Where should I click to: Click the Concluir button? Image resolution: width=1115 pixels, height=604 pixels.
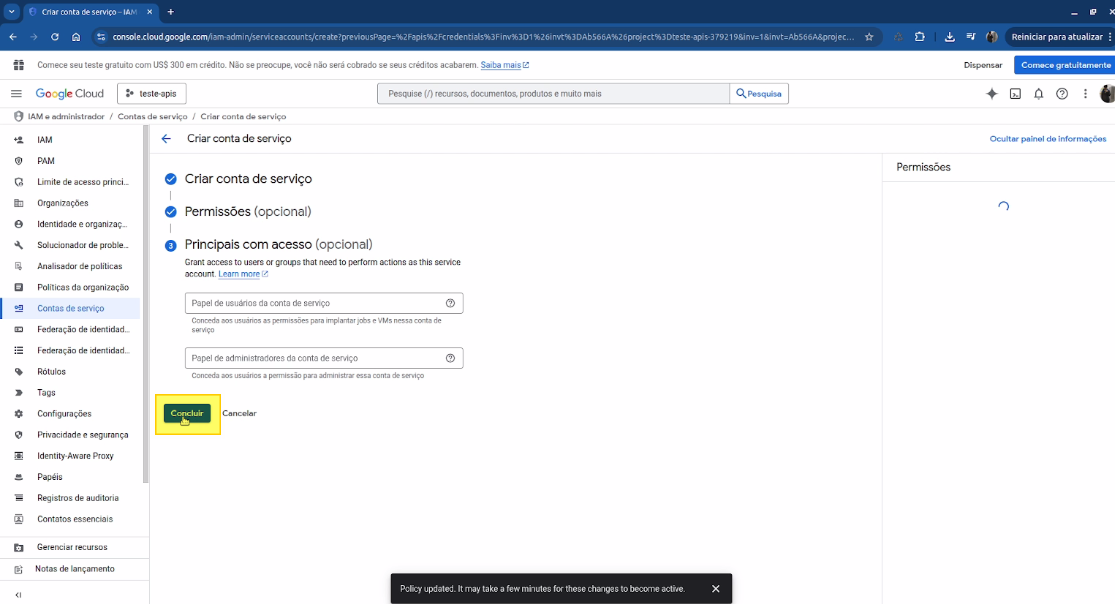click(187, 413)
